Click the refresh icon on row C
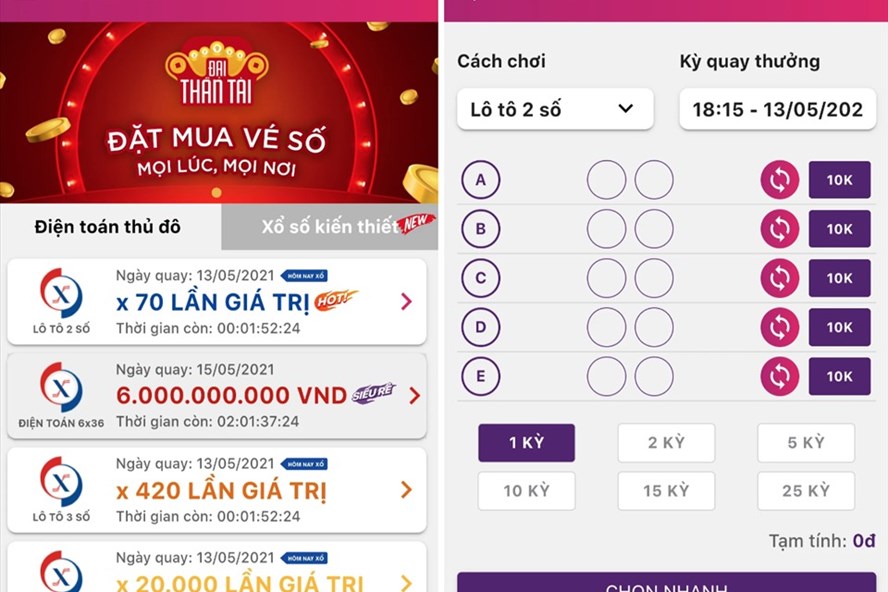 779,278
